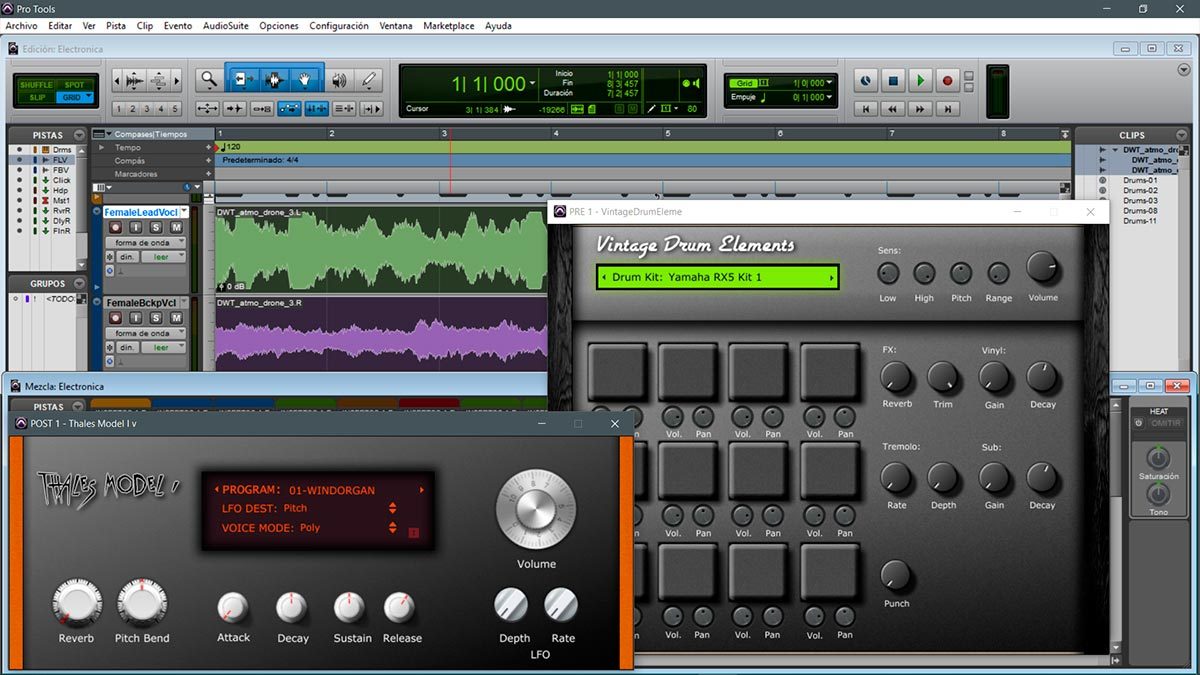Image resolution: width=1200 pixels, height=675 pixels.
Task: Click the Thales LFO Depth knob
Action: pyautogui.click(x=511, y=605)
